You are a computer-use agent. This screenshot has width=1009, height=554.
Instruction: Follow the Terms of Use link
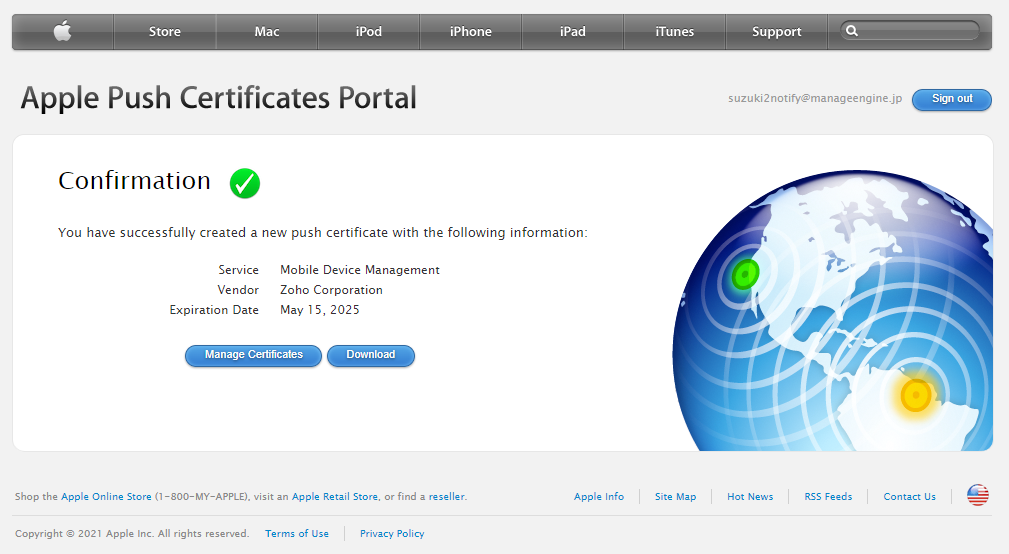click(x=297, y=534)
